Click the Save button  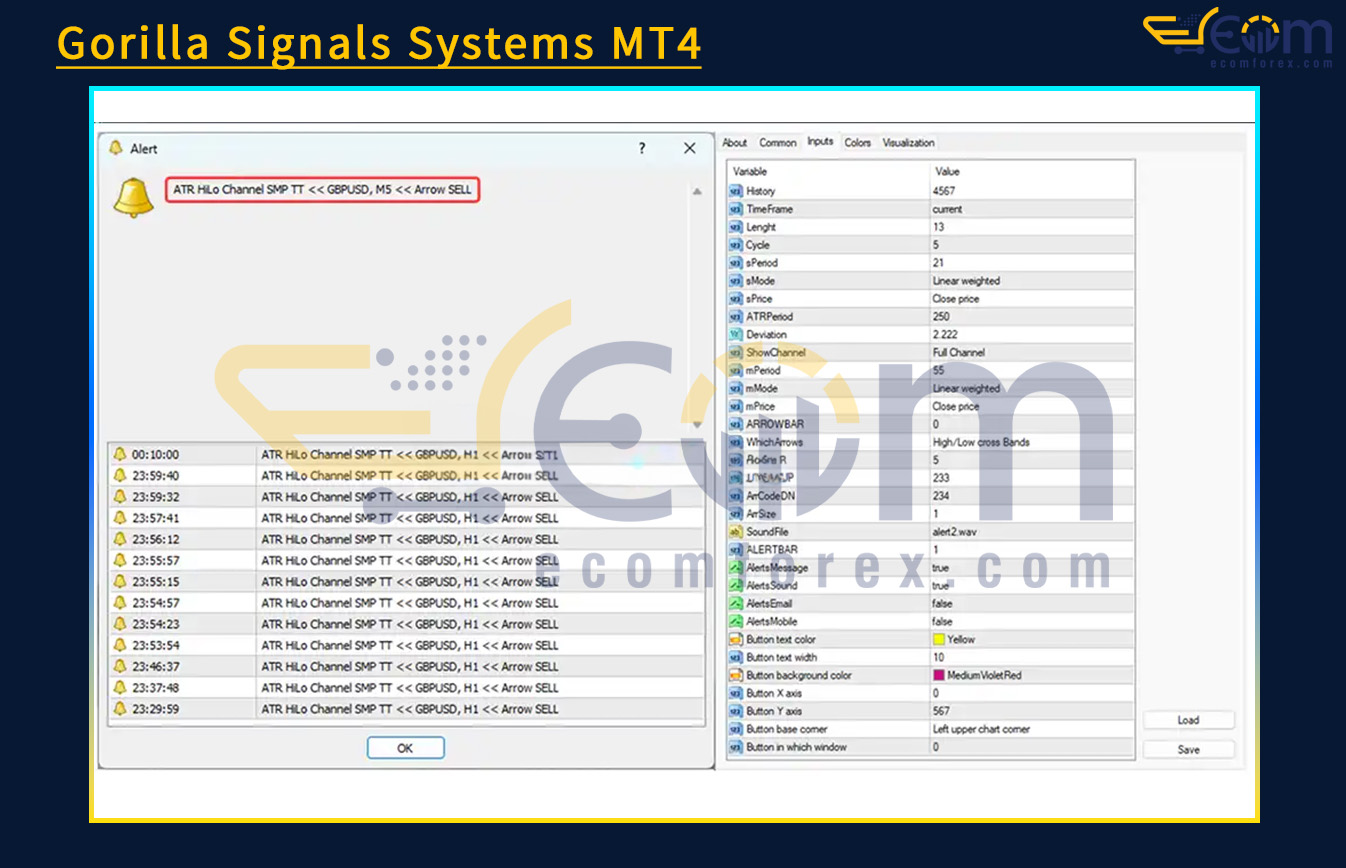[x=1188, y=749]
